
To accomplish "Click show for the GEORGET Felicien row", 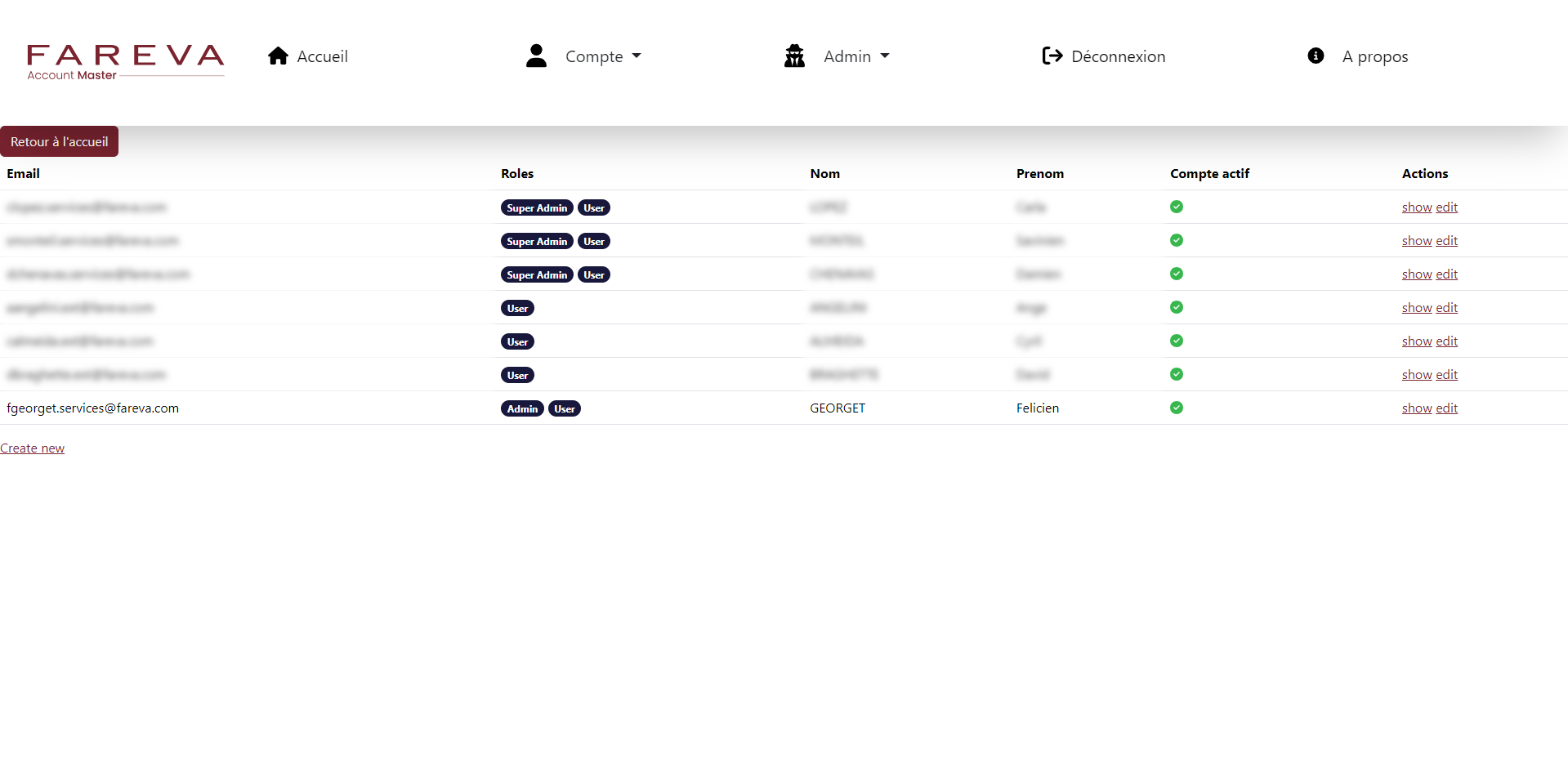I will (1416, 408).
